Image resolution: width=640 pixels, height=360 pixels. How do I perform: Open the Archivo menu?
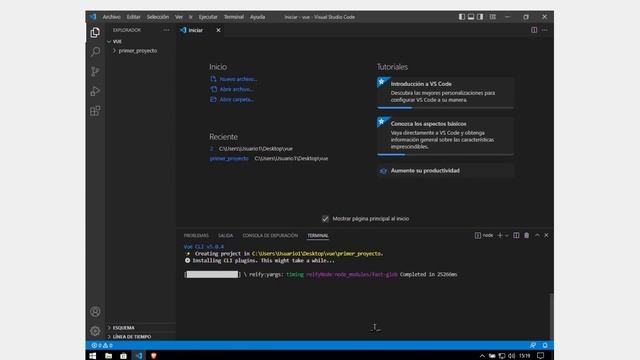111,17
